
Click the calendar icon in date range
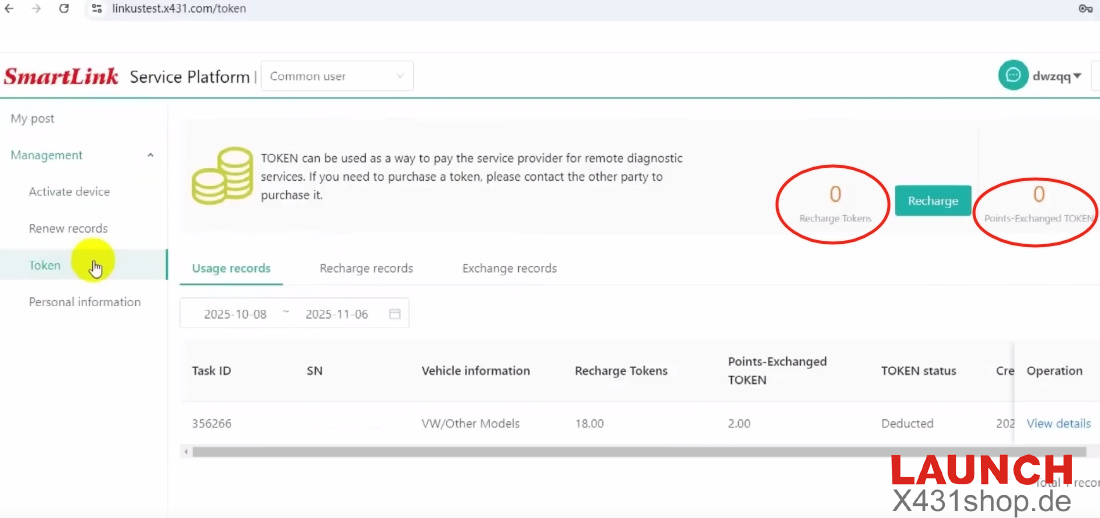(x=394, y=314)
